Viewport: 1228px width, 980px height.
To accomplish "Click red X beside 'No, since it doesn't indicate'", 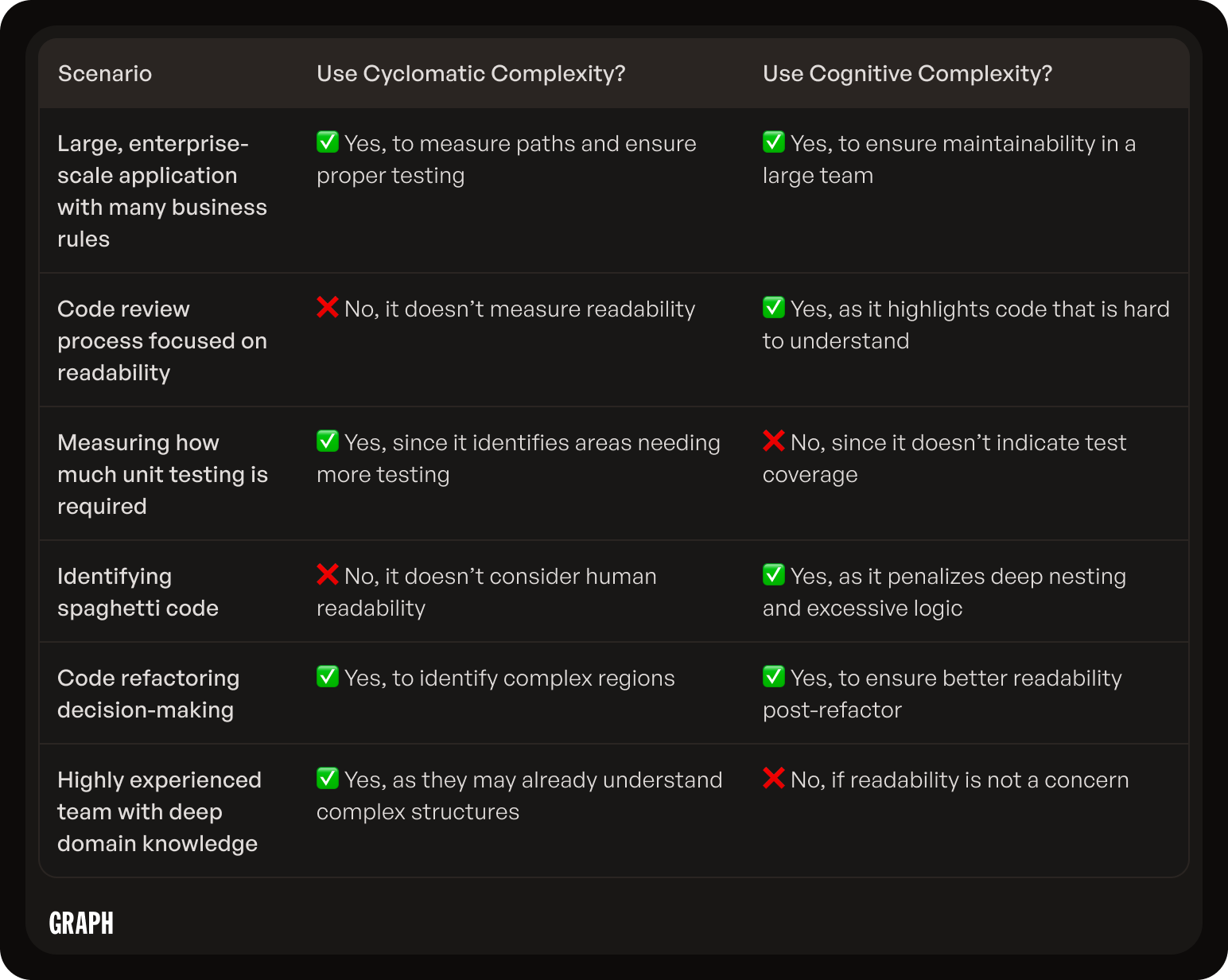I will point(774,441).
